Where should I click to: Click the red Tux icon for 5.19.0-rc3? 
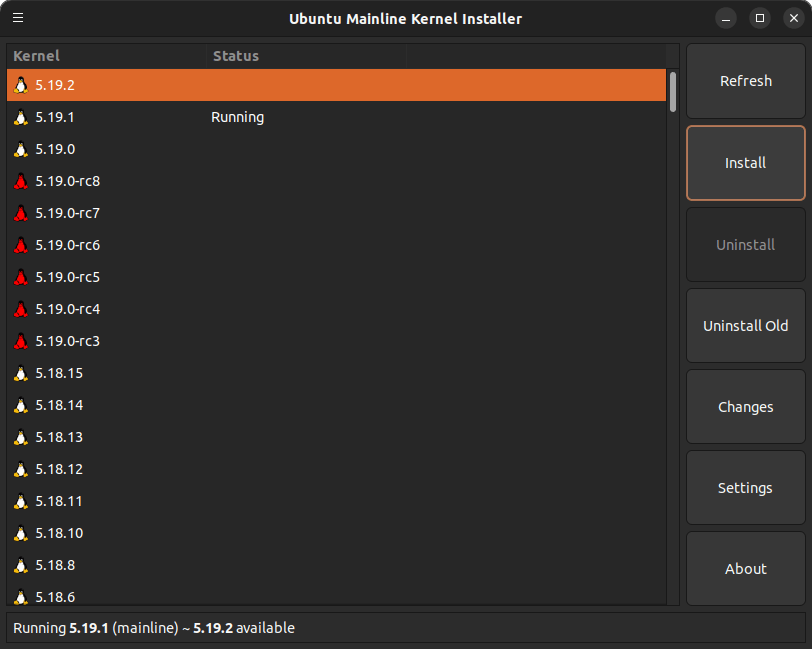point(21,341)
